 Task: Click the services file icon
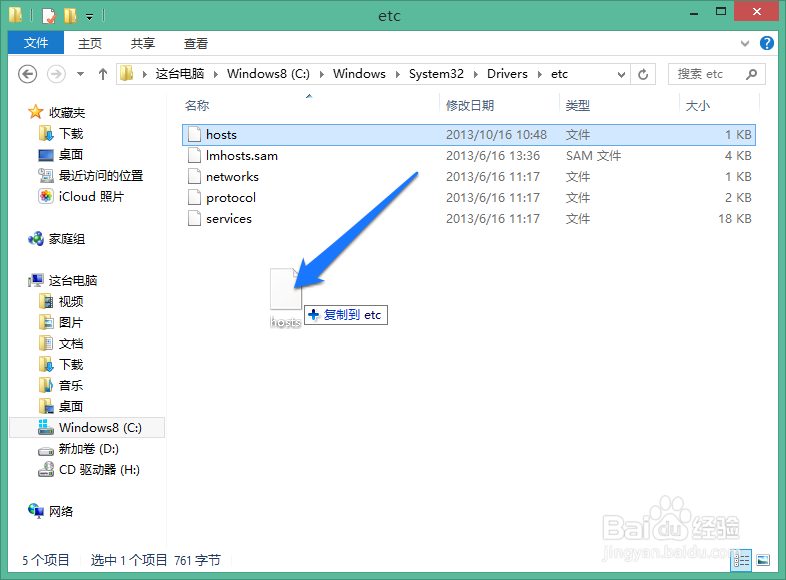tap(194, 219)
